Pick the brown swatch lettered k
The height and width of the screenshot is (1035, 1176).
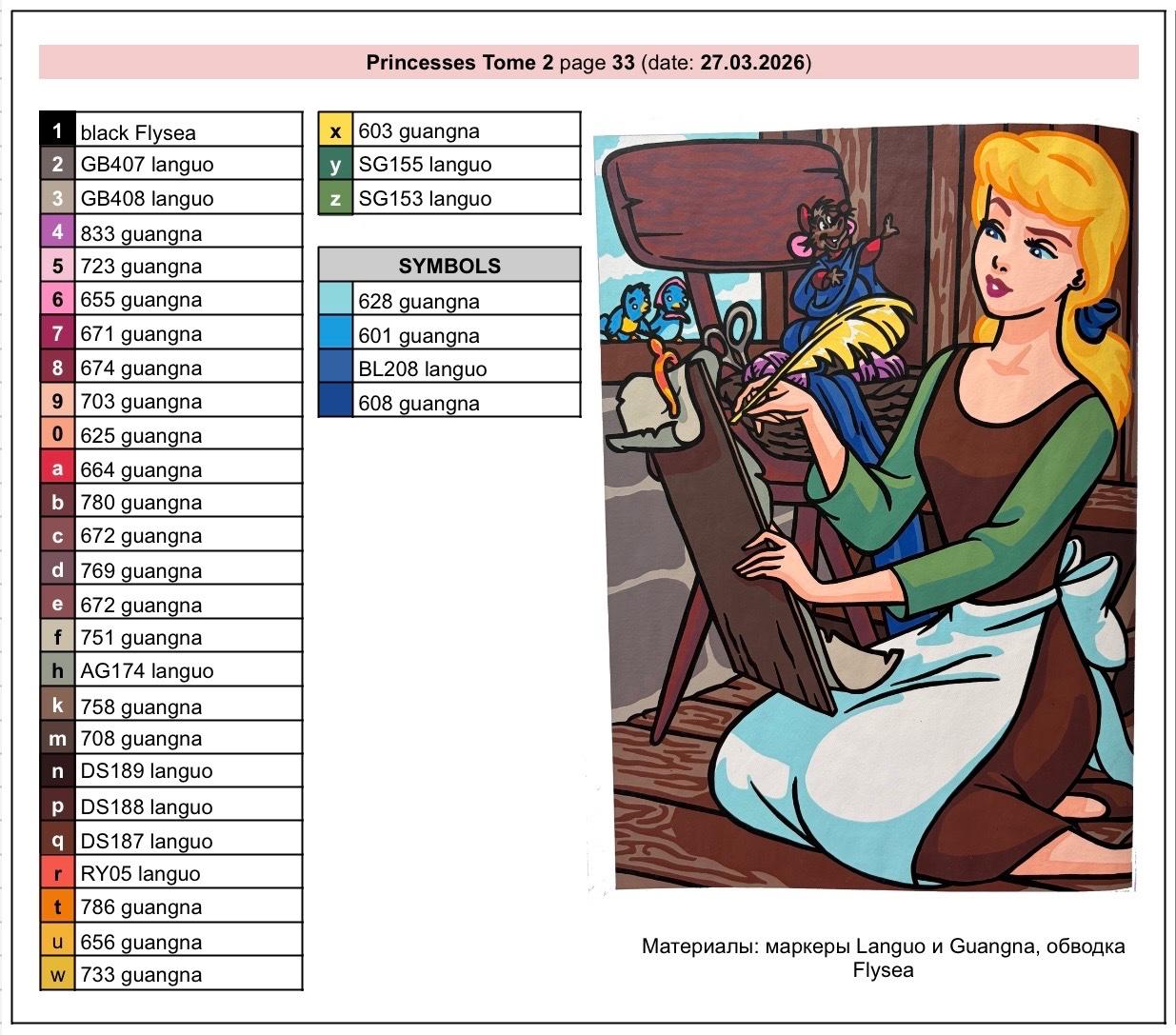(57, 705)
